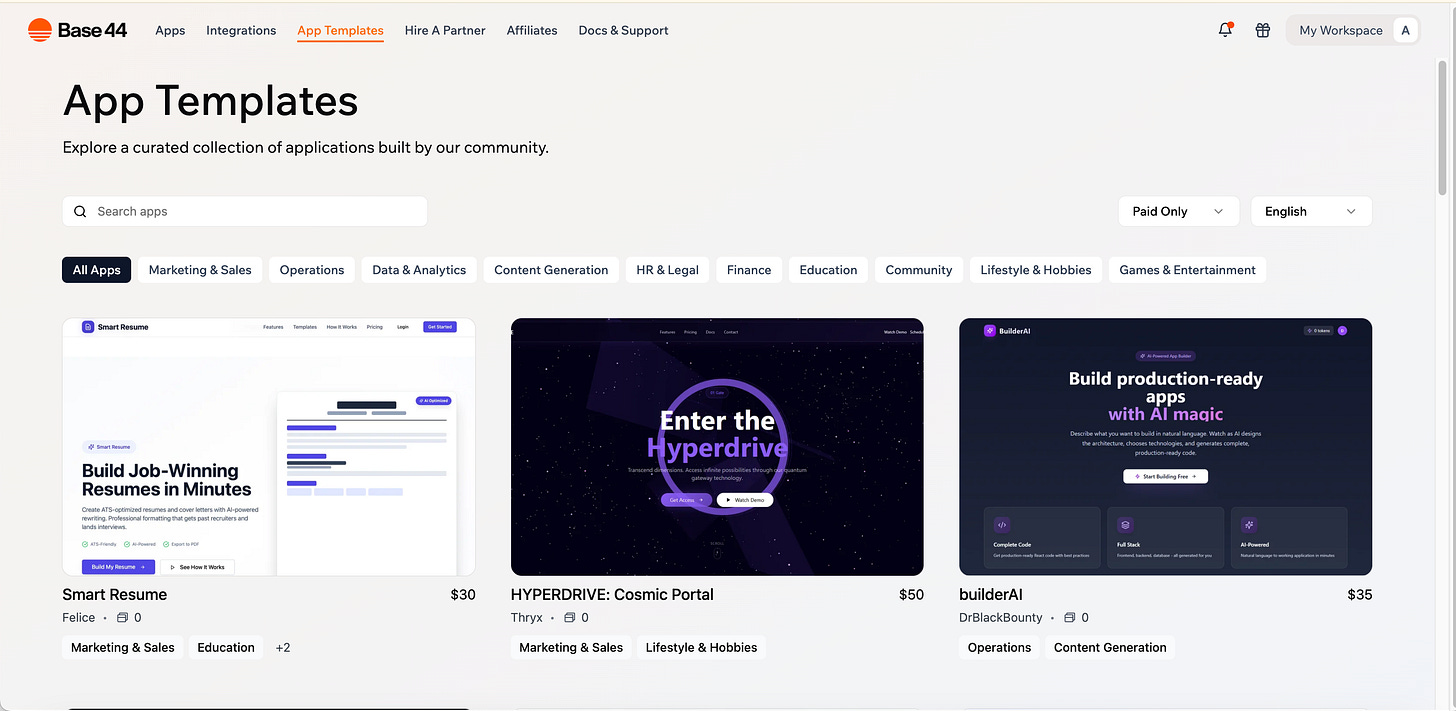The height and width of the screenshot is (711, 1456).
Task: Open the notifications bell
Action: (1225, 30)
